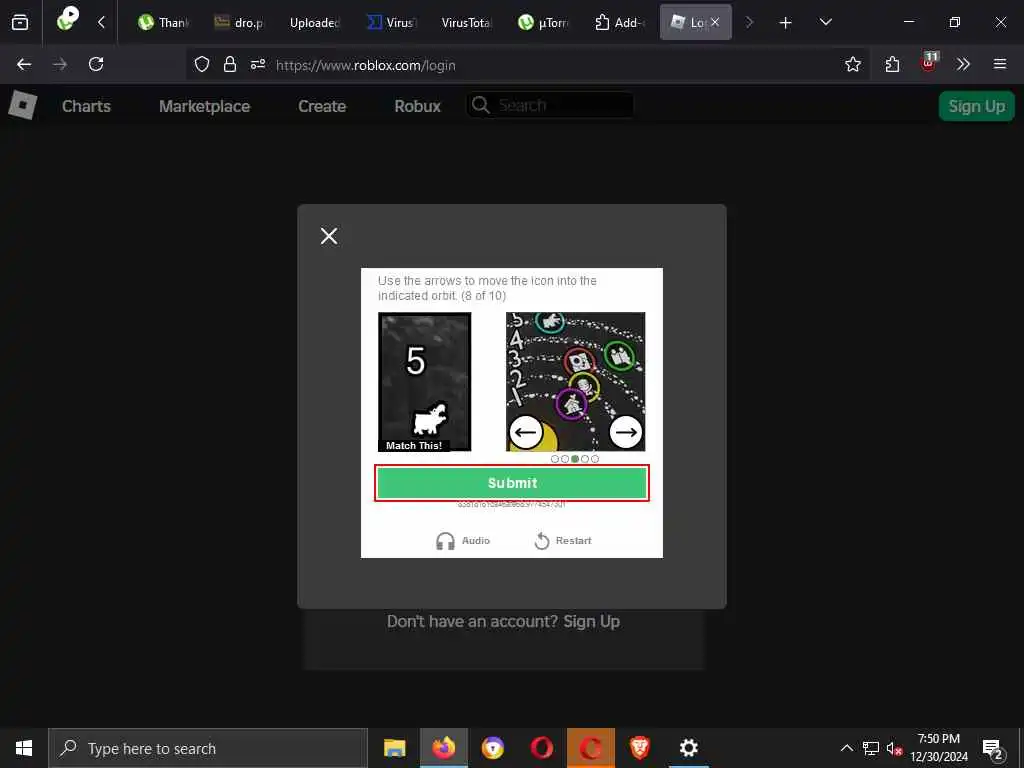Switch to the 'Uploaded' tab
Image resolution: width=1024 pixels, height=768 pixels.
[x=314, y=22]
